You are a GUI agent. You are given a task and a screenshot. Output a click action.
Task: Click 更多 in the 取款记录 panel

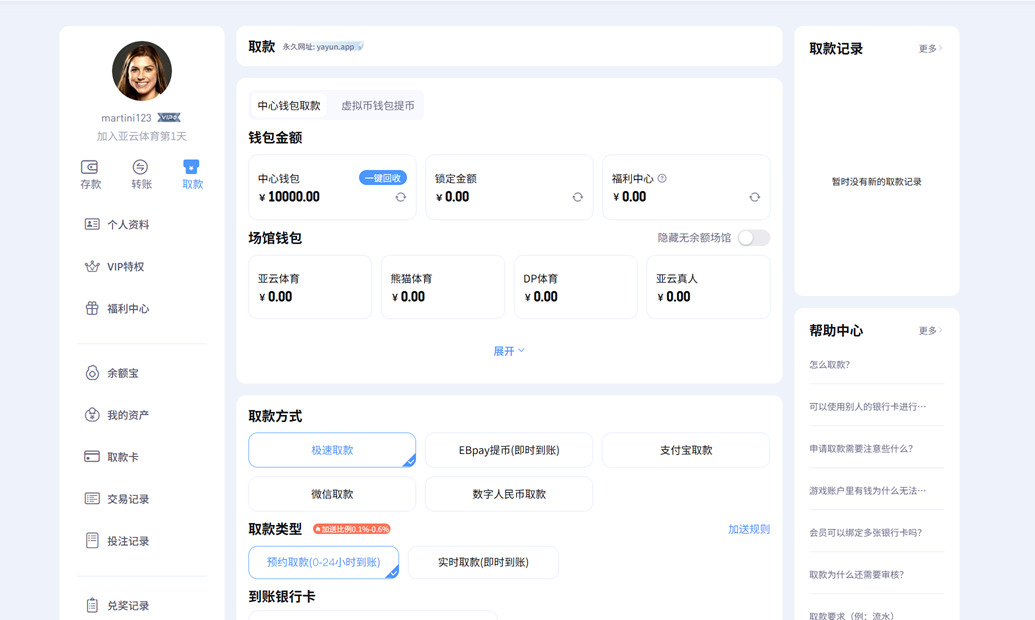tap(931, 48)
